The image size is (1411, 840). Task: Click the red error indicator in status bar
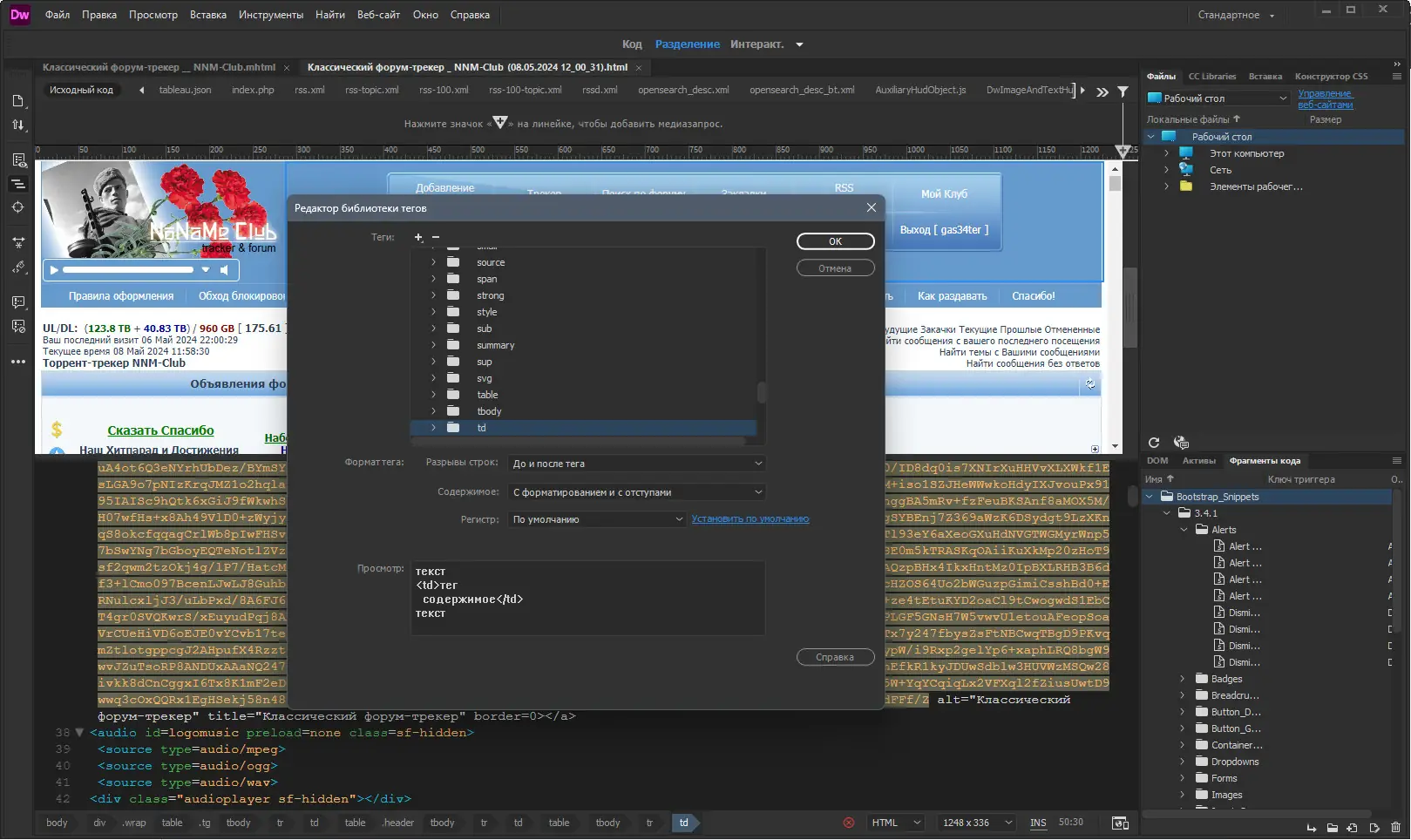tap(848, 823)
